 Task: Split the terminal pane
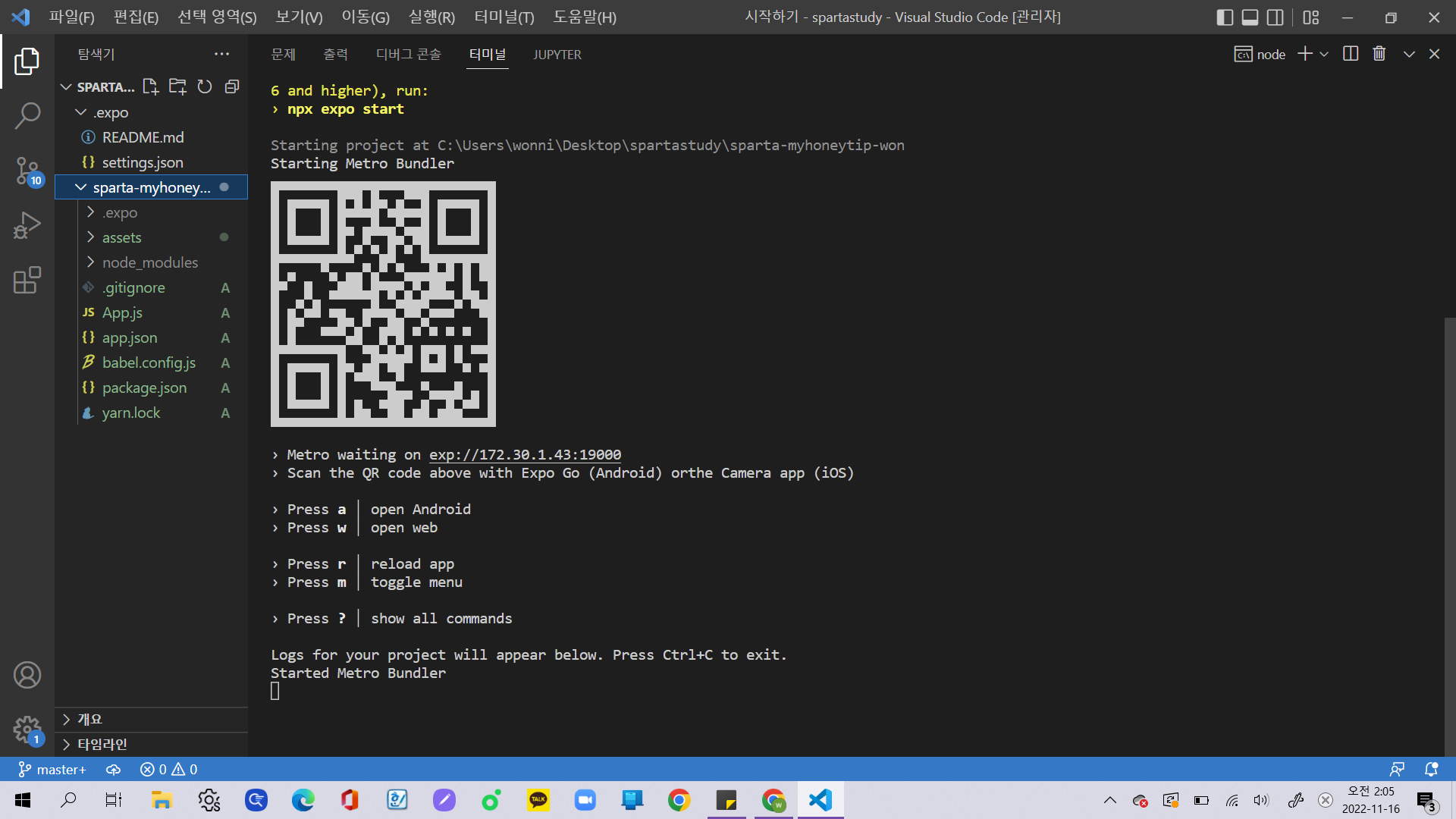[x=1351, y=54]
